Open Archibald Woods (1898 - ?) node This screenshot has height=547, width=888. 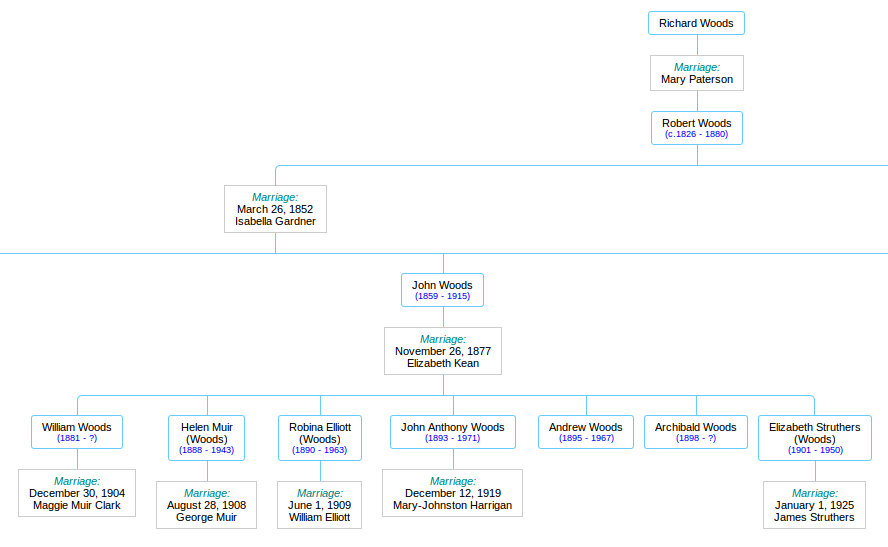coord(695,432)
